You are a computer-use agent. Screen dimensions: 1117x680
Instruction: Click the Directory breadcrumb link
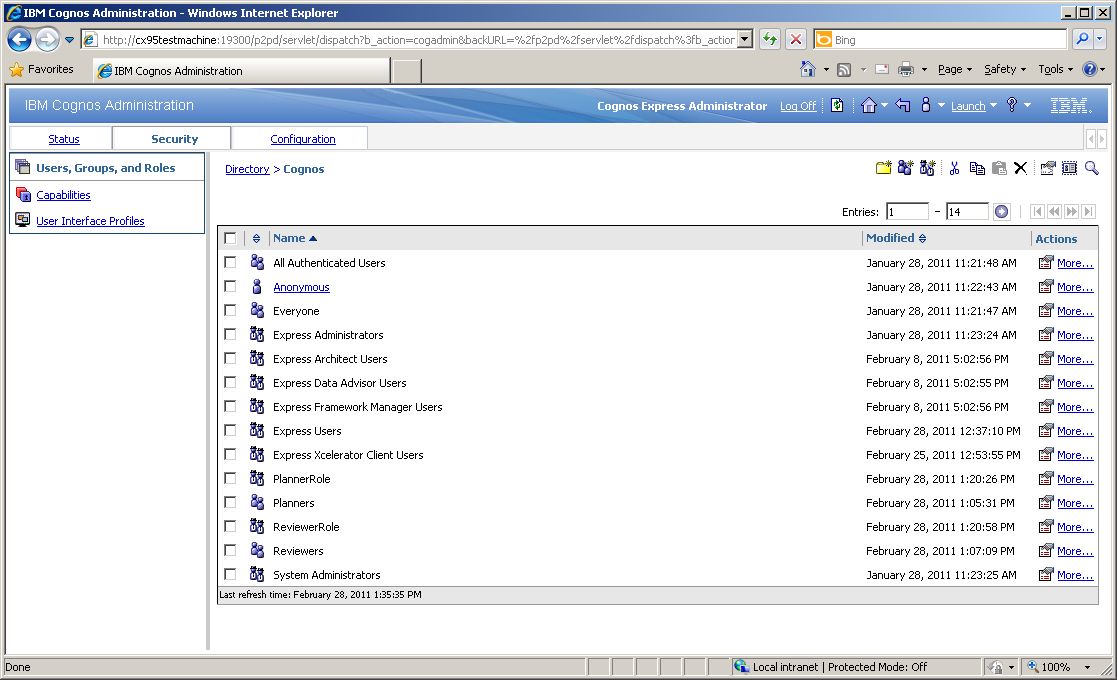247,169
